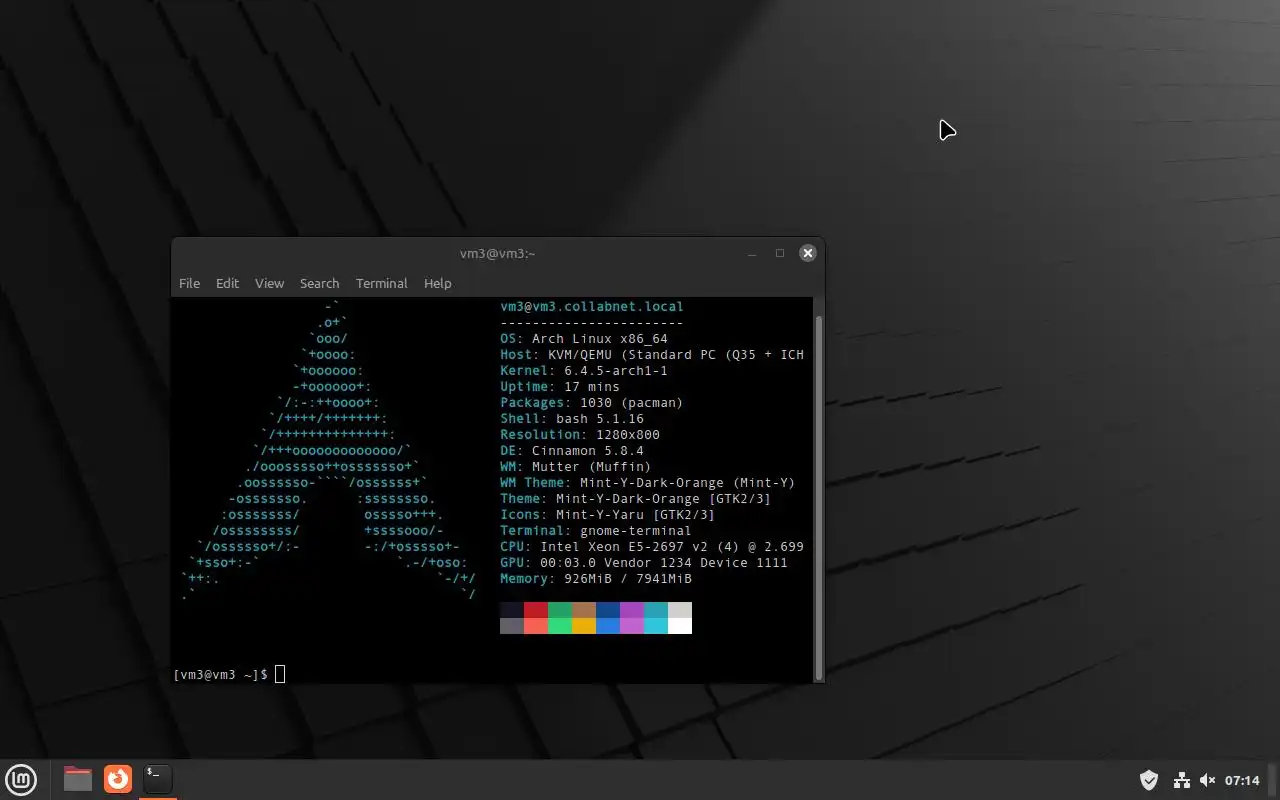Open the View menu in terminal

(269, 283)
